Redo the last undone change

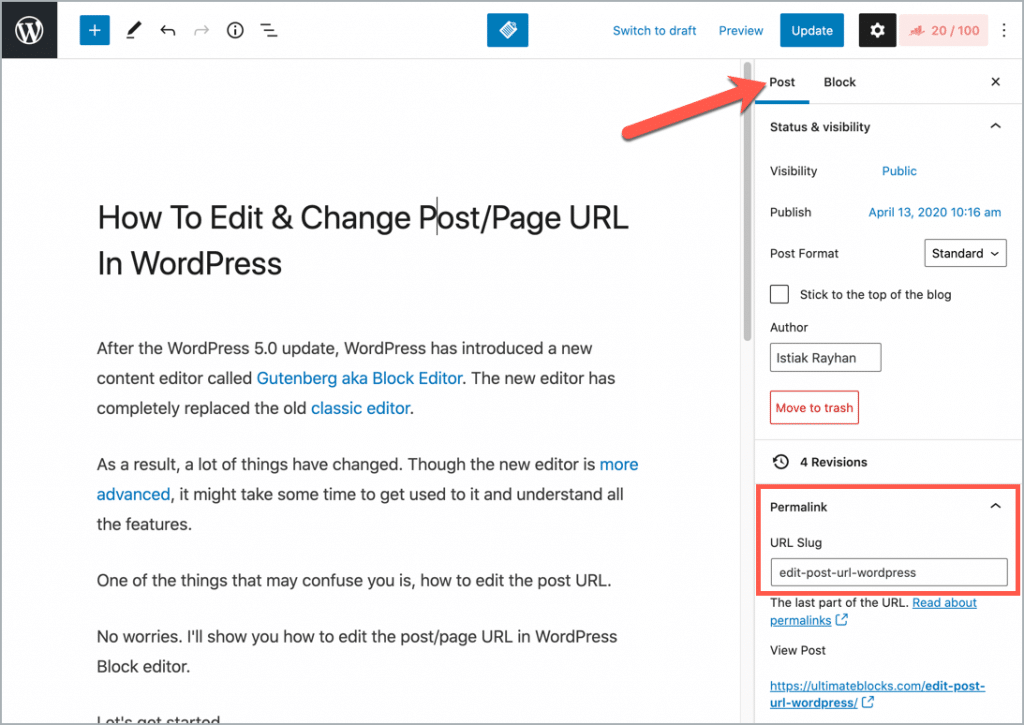pos(201,30)
